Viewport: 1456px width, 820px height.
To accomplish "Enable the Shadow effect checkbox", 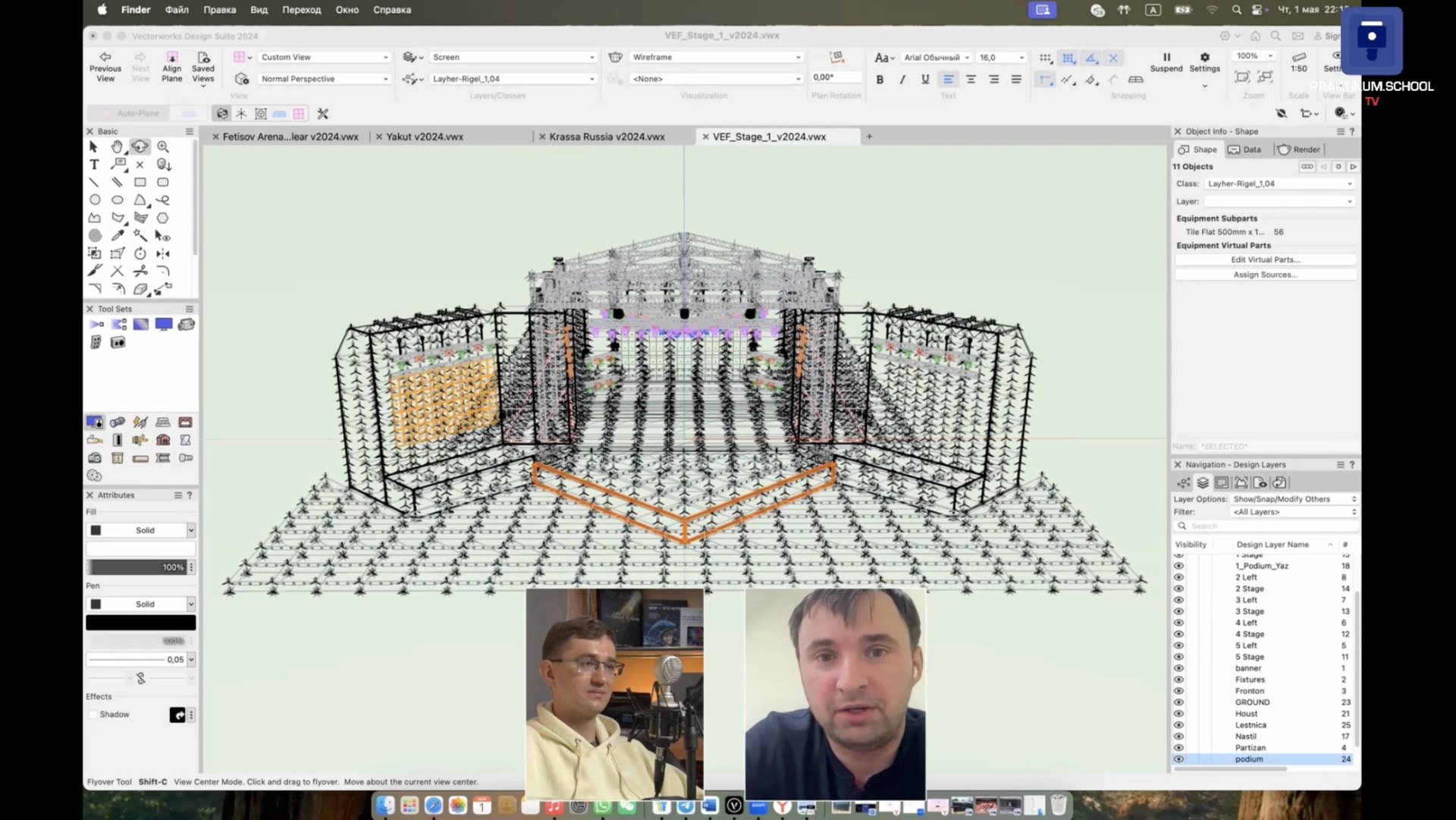I will [93, 715].
